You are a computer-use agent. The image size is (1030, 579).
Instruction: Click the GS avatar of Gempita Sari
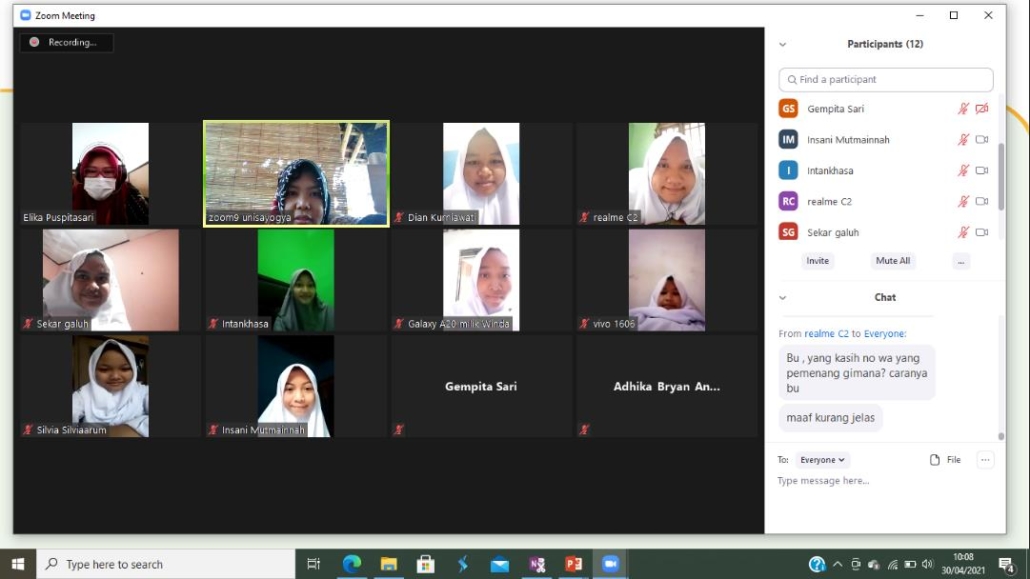point(788,108)
